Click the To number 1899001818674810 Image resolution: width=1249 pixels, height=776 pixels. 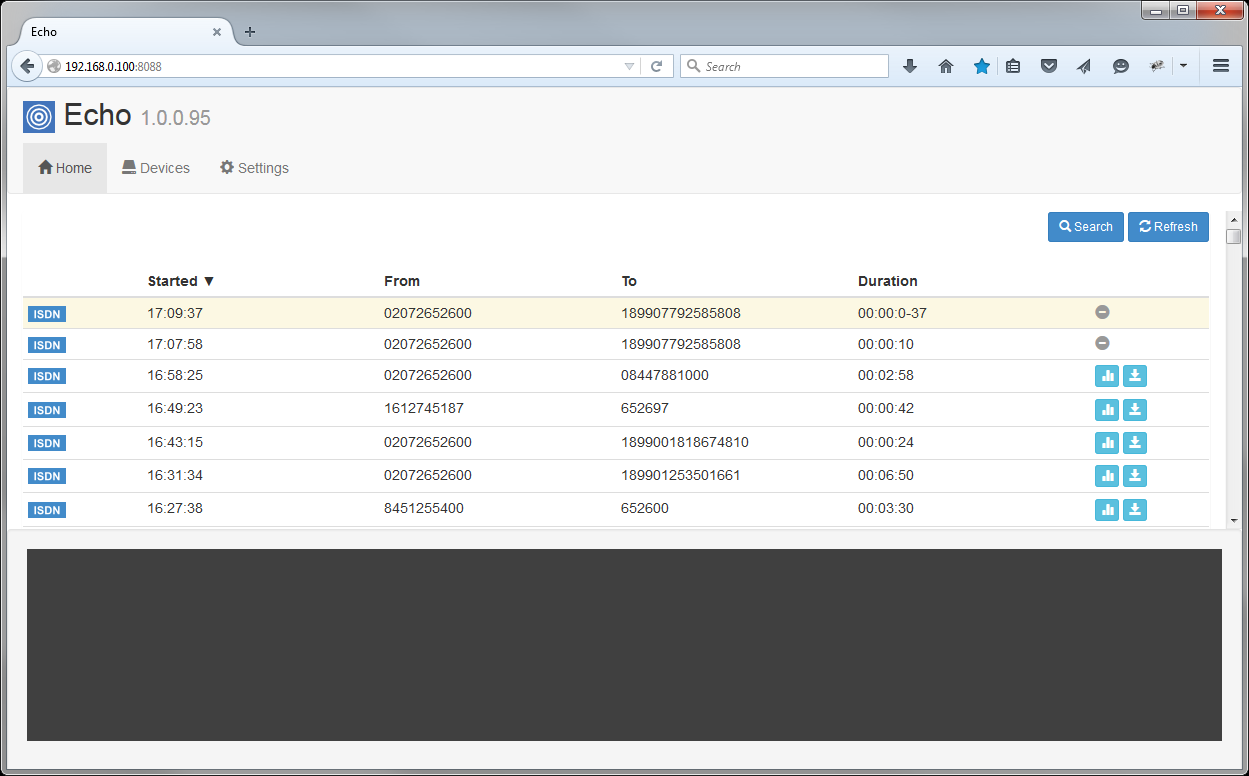click(685, 442)
